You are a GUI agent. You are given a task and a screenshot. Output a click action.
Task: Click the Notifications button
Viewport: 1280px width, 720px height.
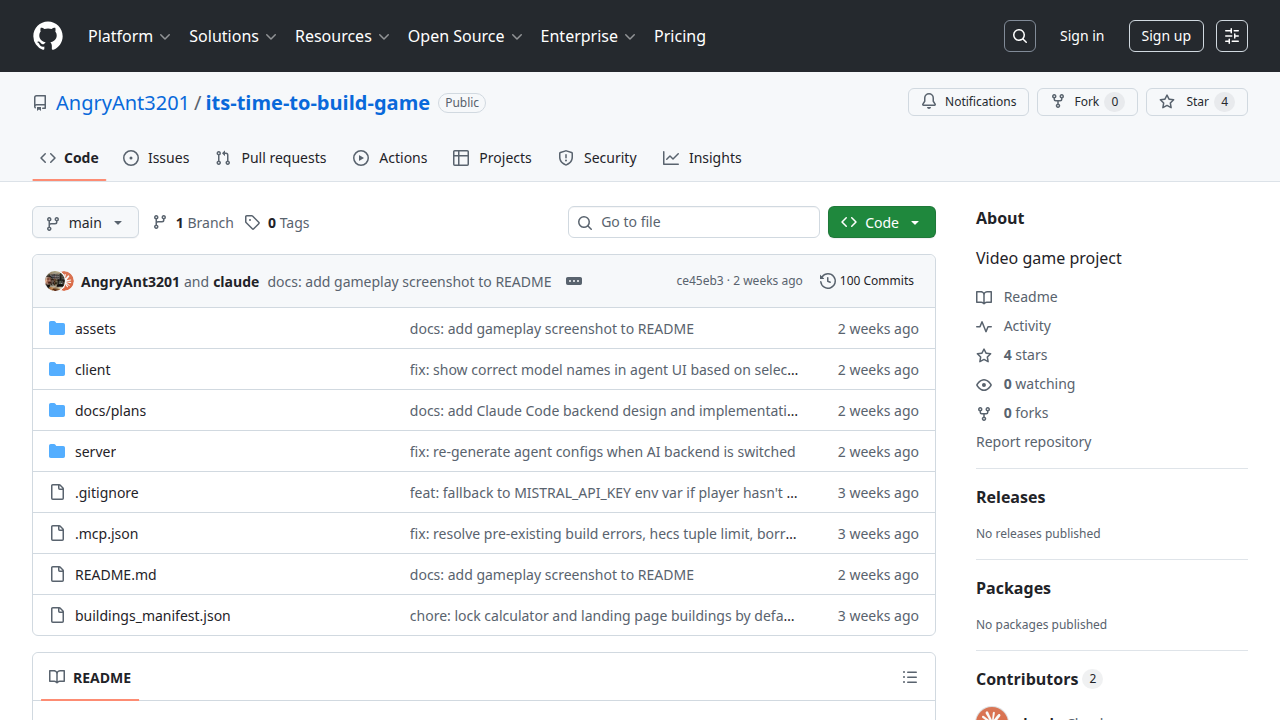[968, 102]
